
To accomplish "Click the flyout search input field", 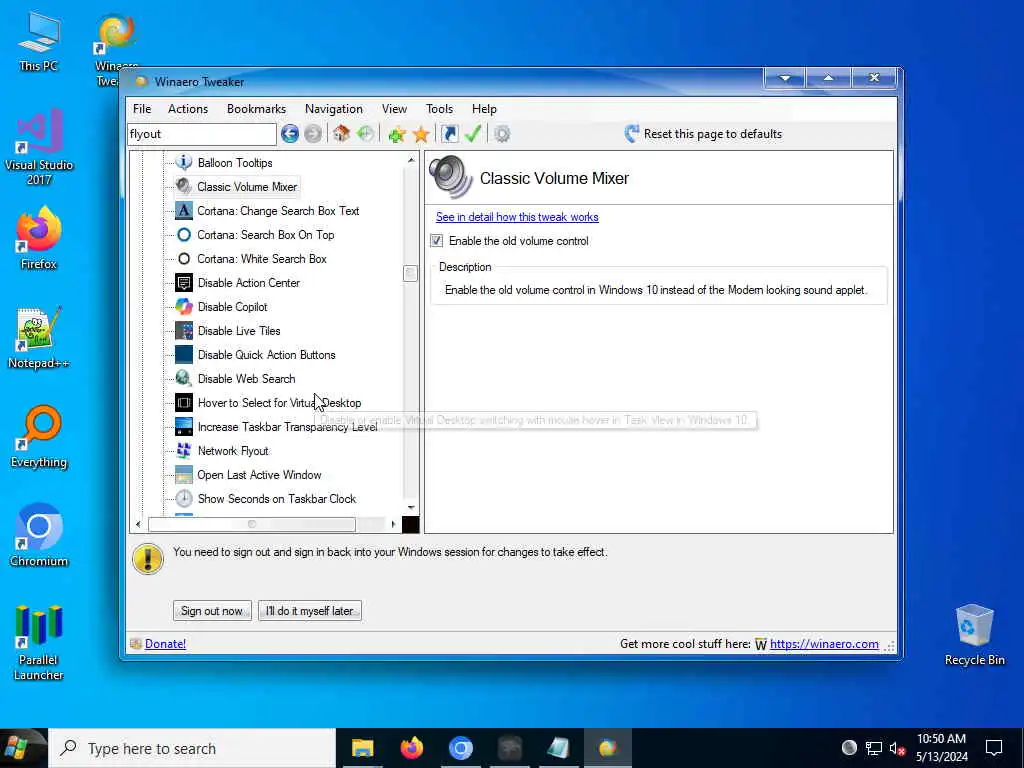I will (202, 134).
